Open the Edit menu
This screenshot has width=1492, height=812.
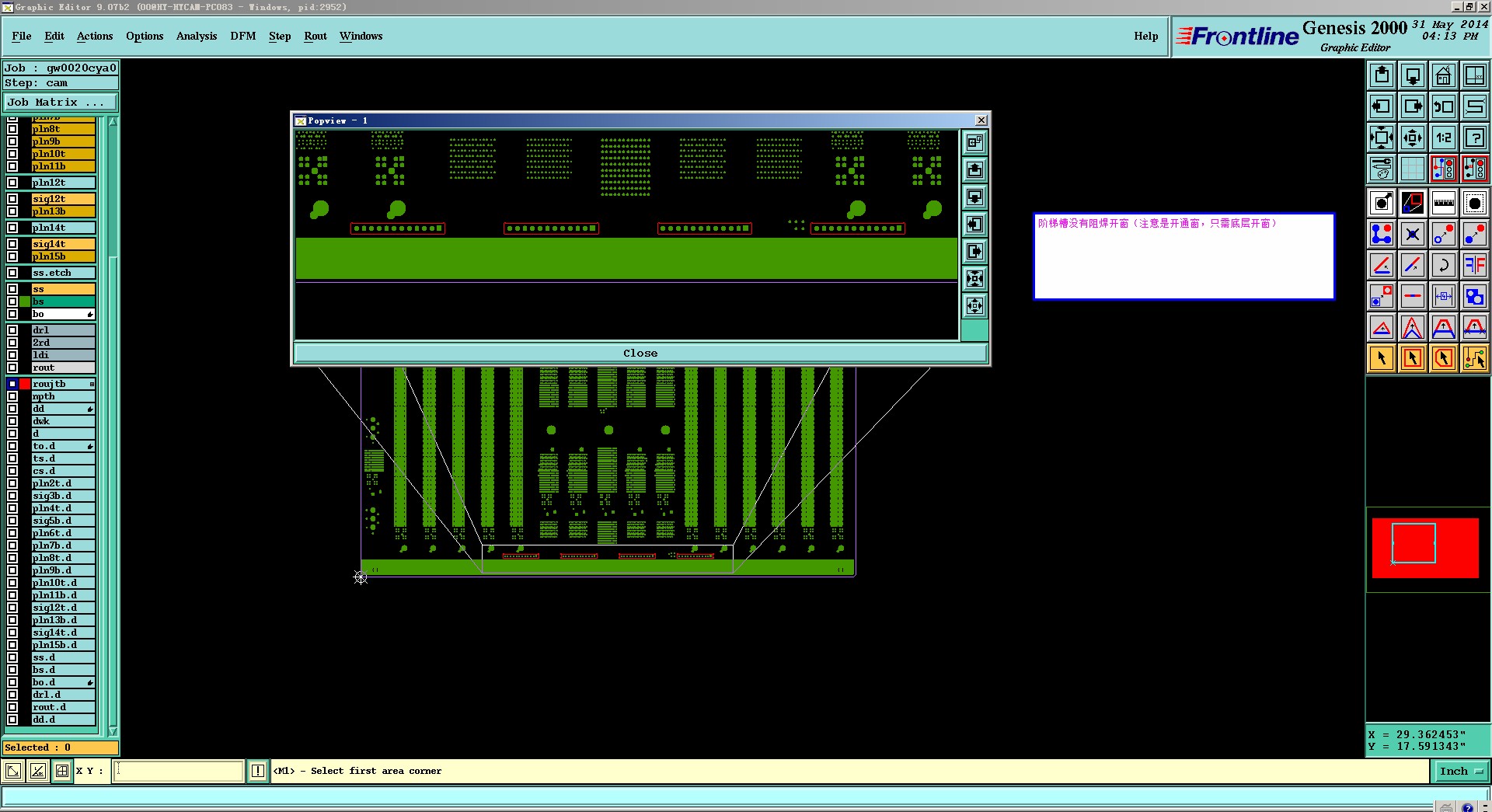click(54, 36)
